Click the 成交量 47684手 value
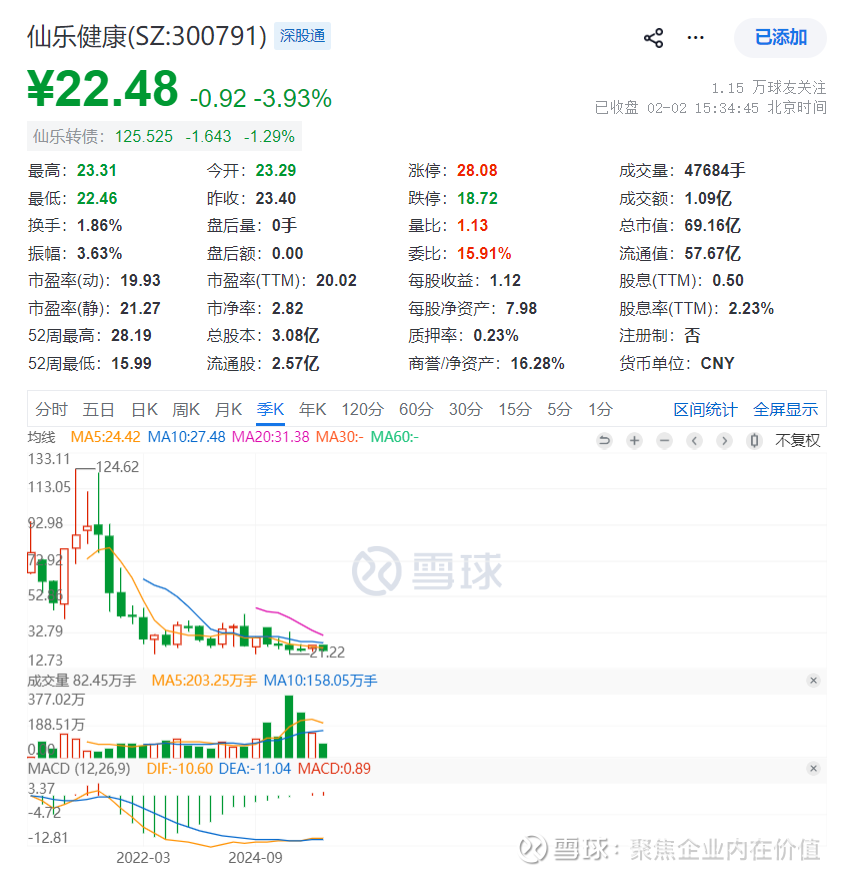 click(x=714, y=171)
